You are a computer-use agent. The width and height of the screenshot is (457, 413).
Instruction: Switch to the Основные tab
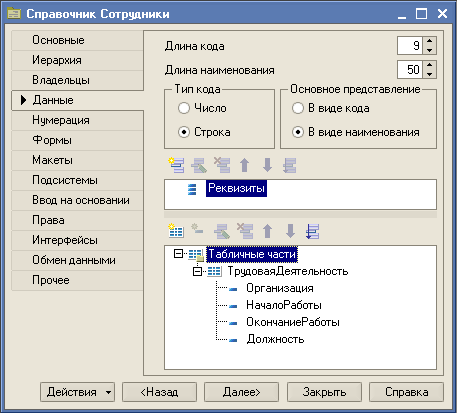point(77,40)
